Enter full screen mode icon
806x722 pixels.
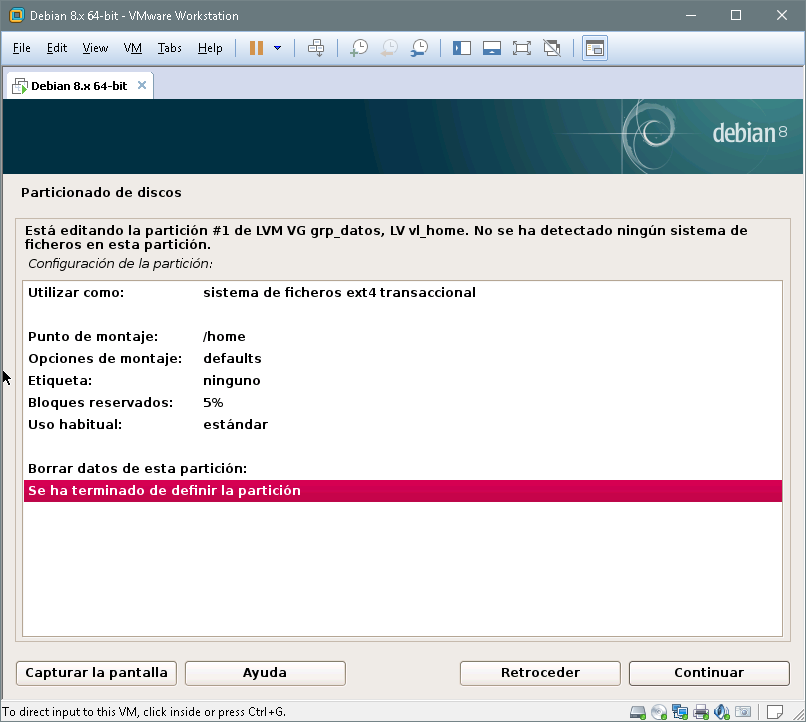(x=521, y=48)
